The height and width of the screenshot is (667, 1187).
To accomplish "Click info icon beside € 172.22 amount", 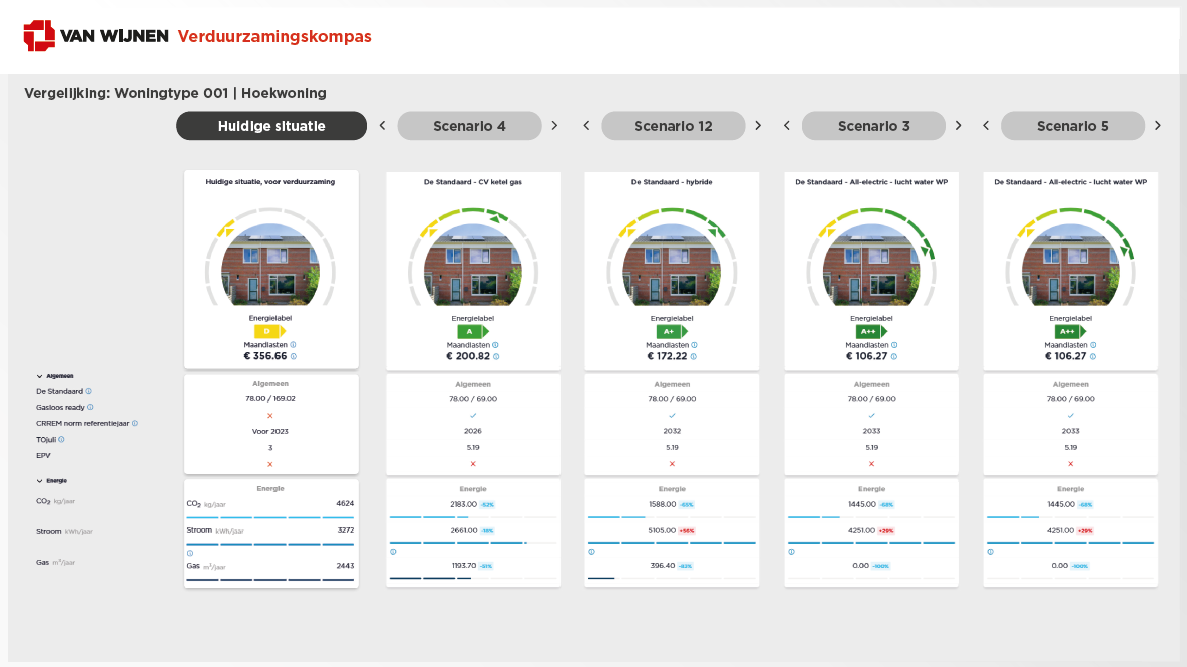I will click(693, 356).
